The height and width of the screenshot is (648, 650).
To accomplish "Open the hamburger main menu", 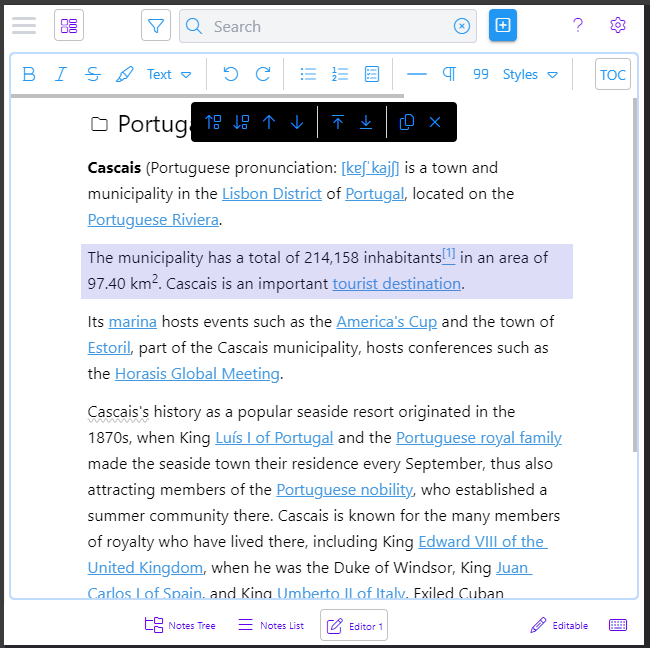I will (24, 26).
